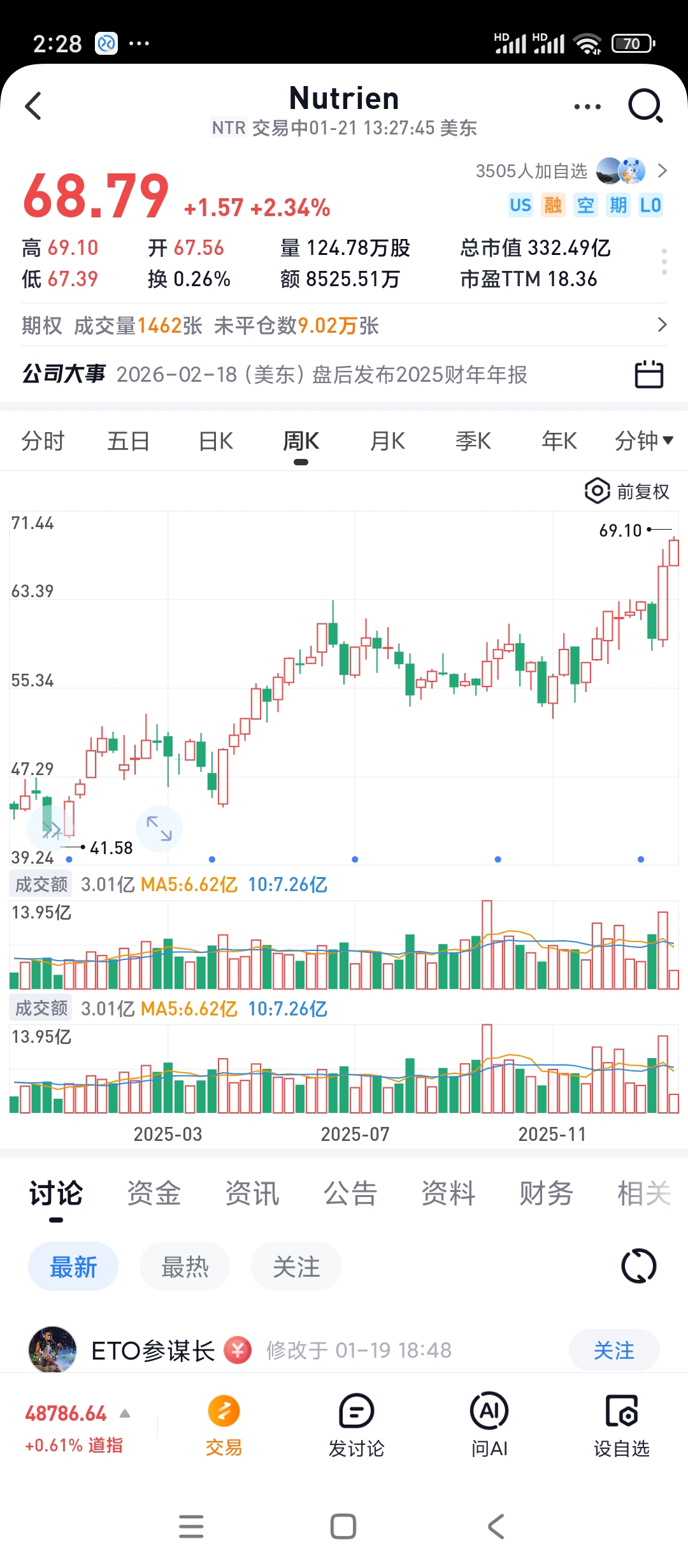Tap the 前复权 adjustment settings icon

pos(597,491)
